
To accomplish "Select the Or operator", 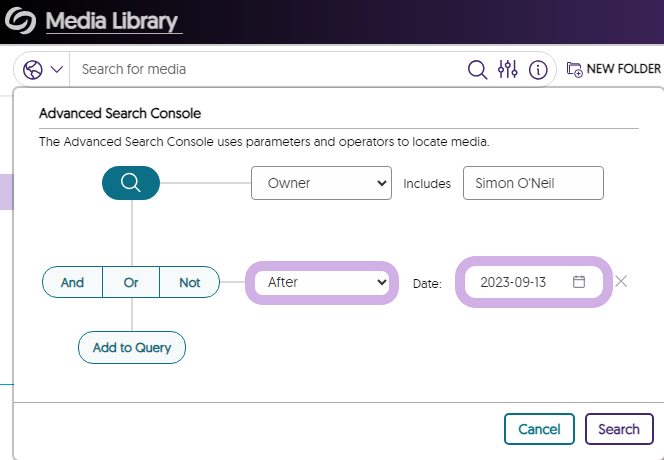I will 131,282.
